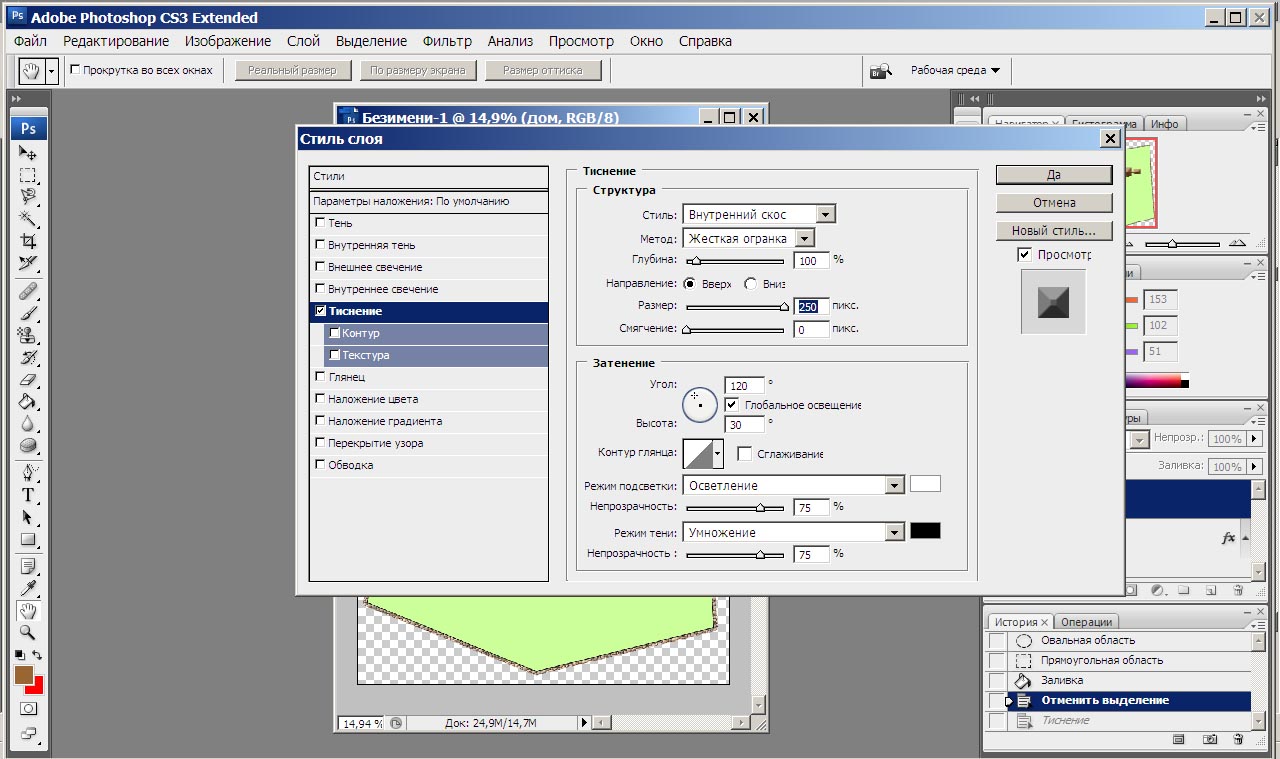Click the white highlight color swatch
1280x759 pixels.
[x=925, y=484]
